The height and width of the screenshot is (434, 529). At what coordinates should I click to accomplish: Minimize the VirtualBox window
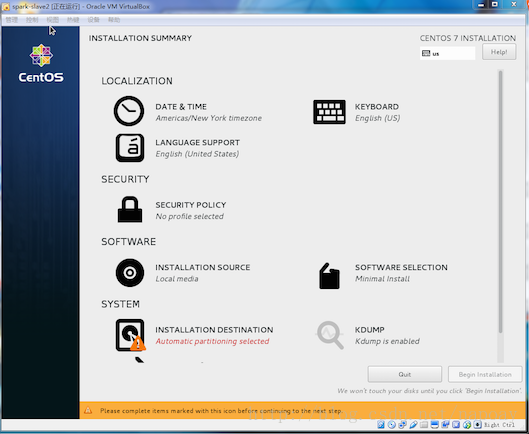pyautogui.click(x=481, y=4)
